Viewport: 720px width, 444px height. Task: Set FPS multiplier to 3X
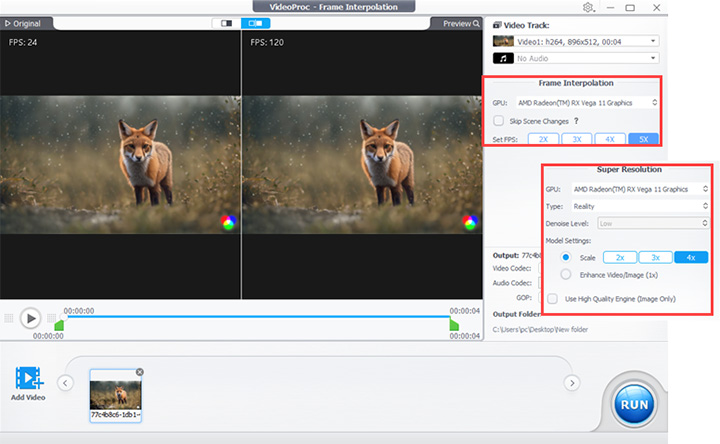pyautogui.click(x=576, y=139)
